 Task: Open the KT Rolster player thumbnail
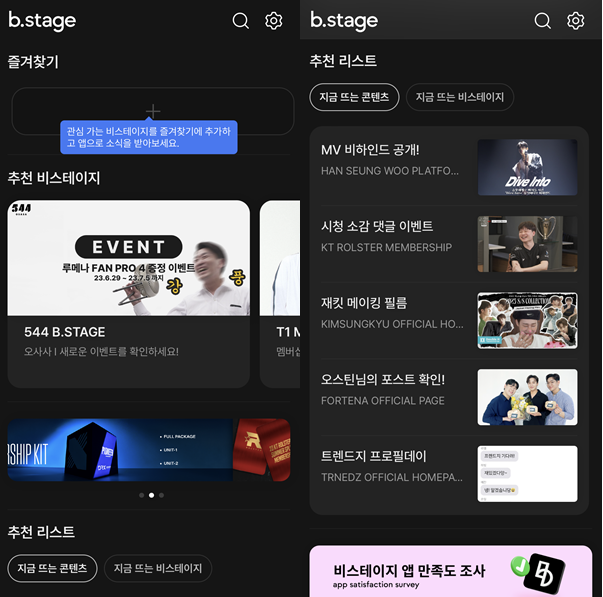point(527,244)
